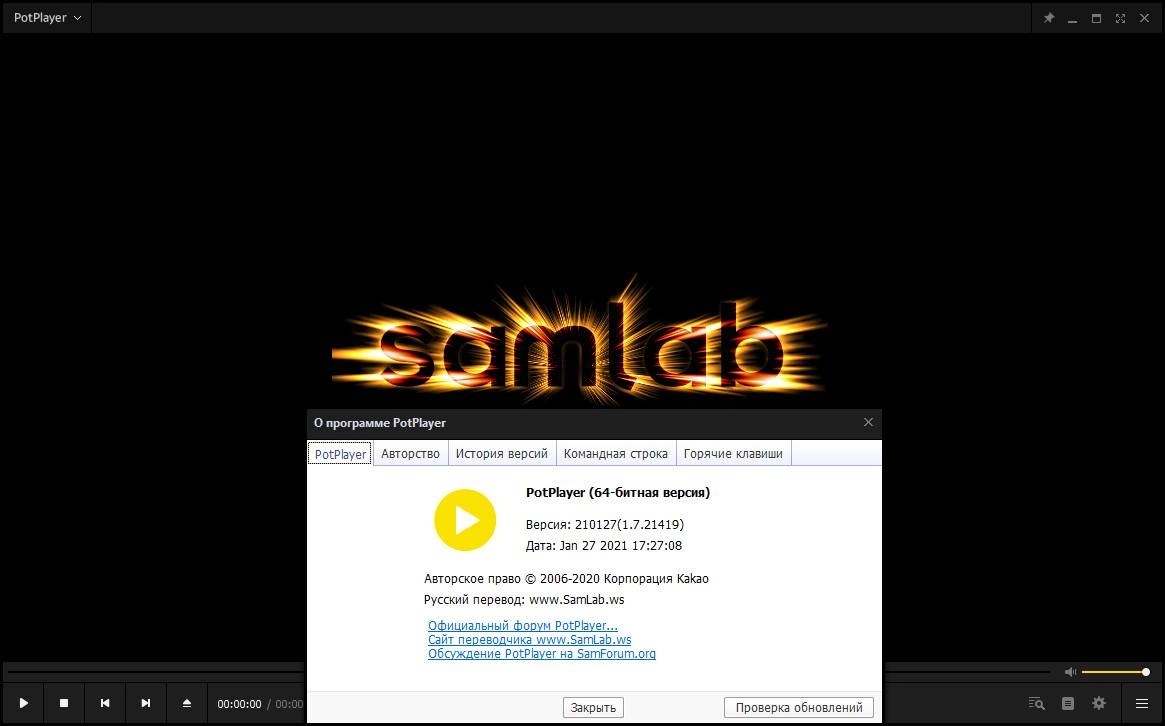1165x726 pixels.
Task: Open the playlist search icon
Action: (1036, 703)
